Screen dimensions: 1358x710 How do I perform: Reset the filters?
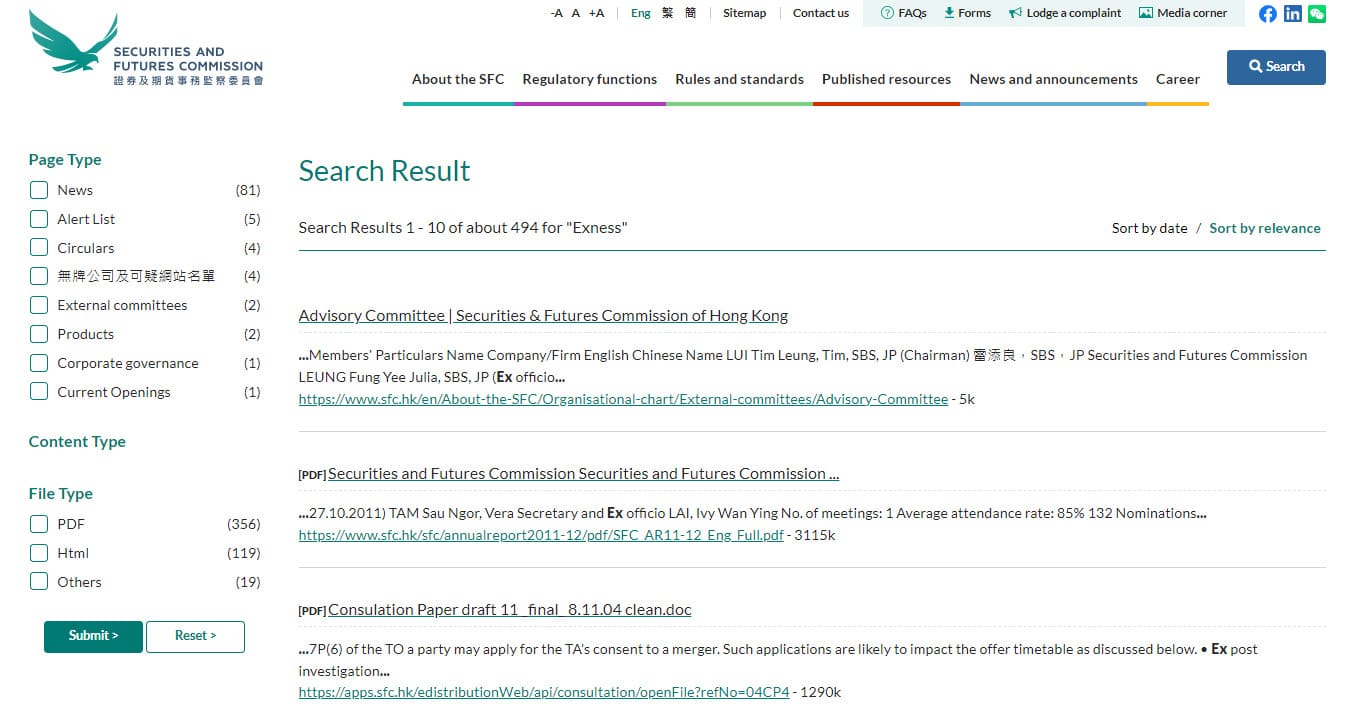pos(195,636)
